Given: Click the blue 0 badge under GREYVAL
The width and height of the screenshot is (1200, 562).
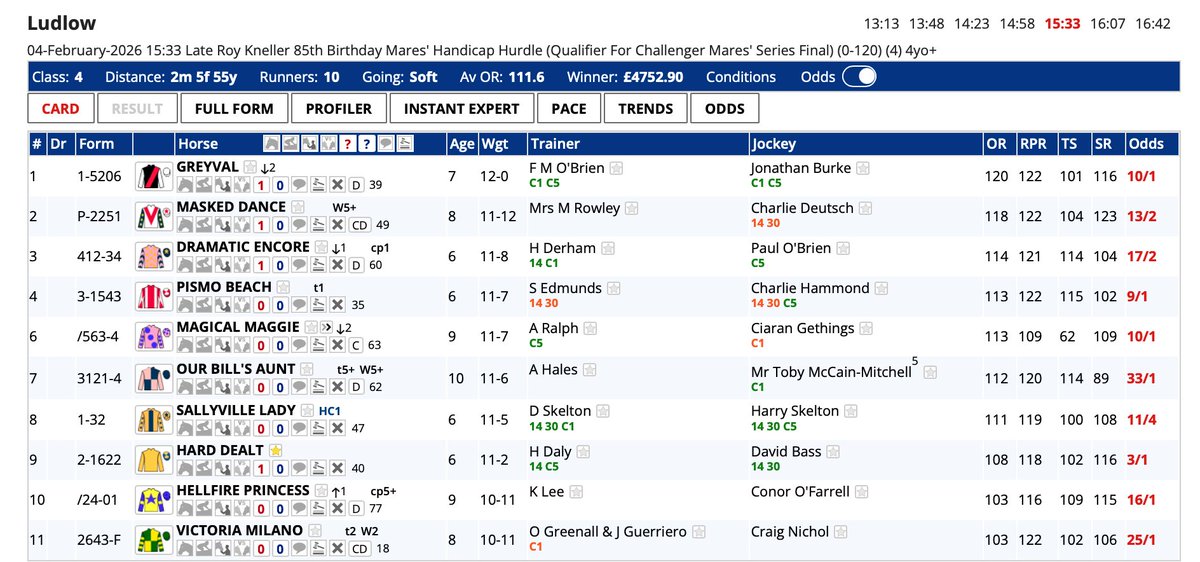Looking at the screenshot, I should [x=280, y=185].
